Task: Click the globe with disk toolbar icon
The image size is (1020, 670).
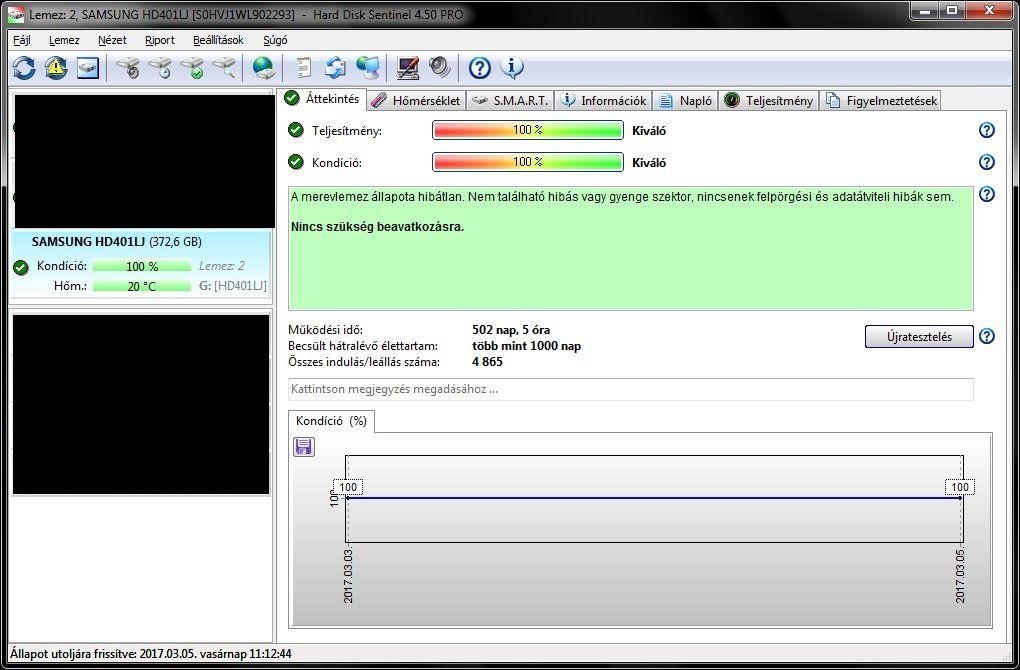Action: pyautogui.click(x=264, y=68)
